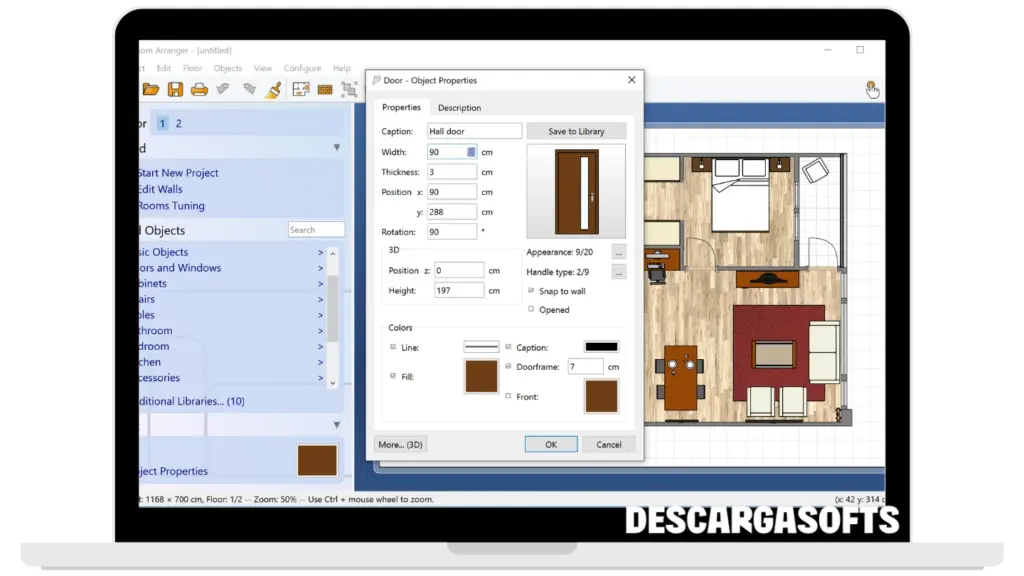Viewport: 1024px width, 576px height.
Task: Click the Caption field containing Hall door
Action: [x=474, y=131]
